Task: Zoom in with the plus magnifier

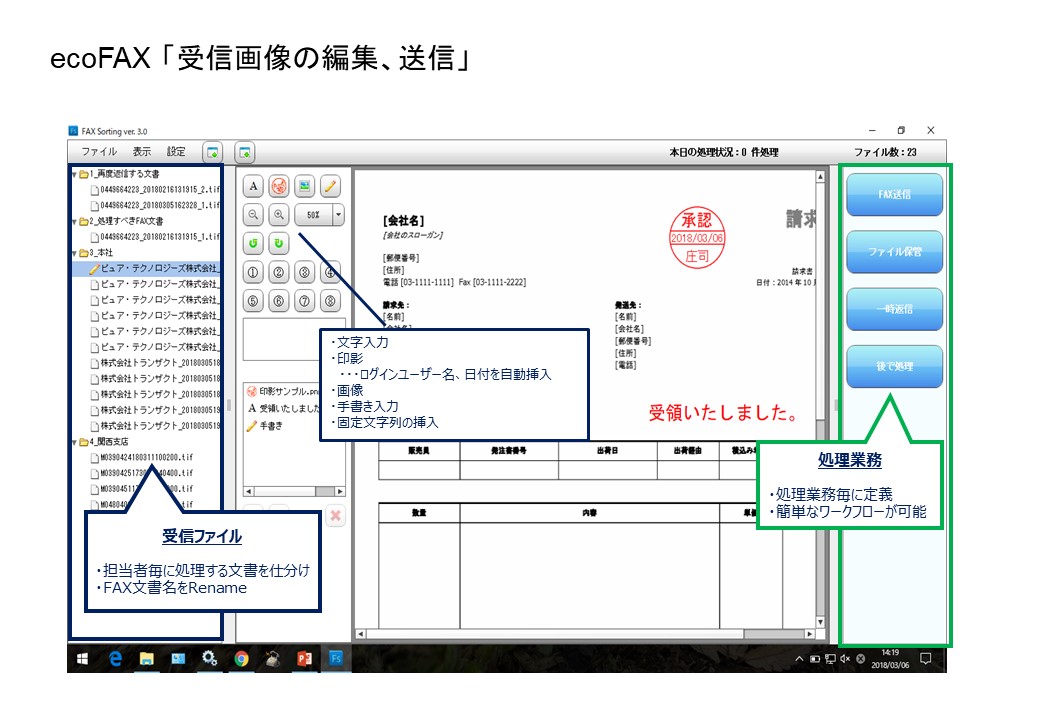Action: [279, 215]
